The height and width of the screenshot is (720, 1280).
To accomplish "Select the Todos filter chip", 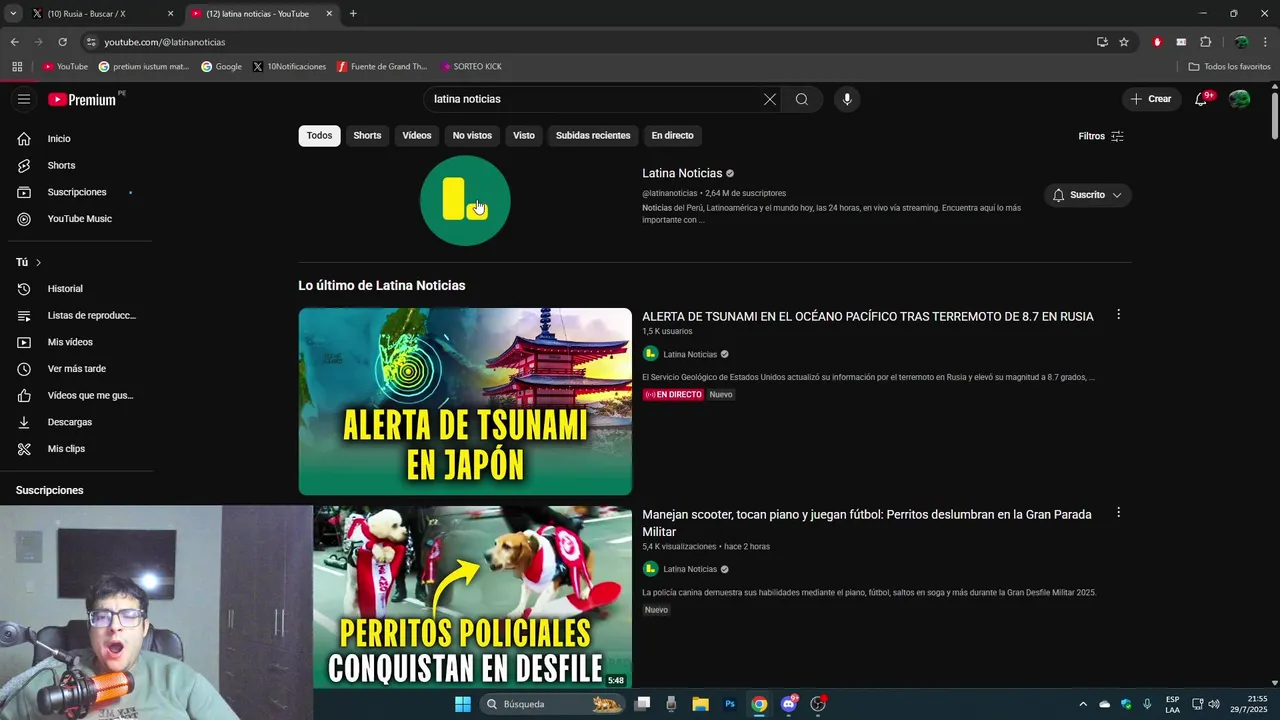I will coord(319,136).
